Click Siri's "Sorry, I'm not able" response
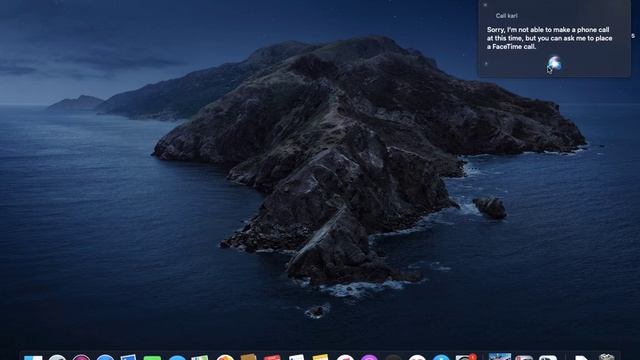This screenshot has height=360, width=640. (x=549, y=38)
